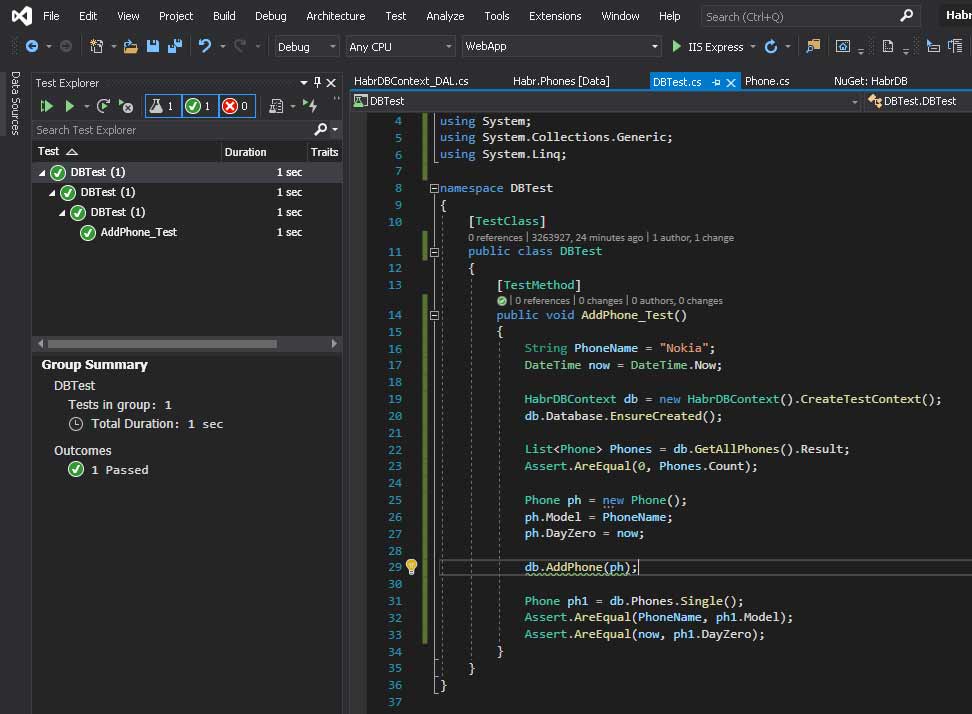Run all tests in Test Explorer
This screenshot has width=972, height=714.
point(46,106)
